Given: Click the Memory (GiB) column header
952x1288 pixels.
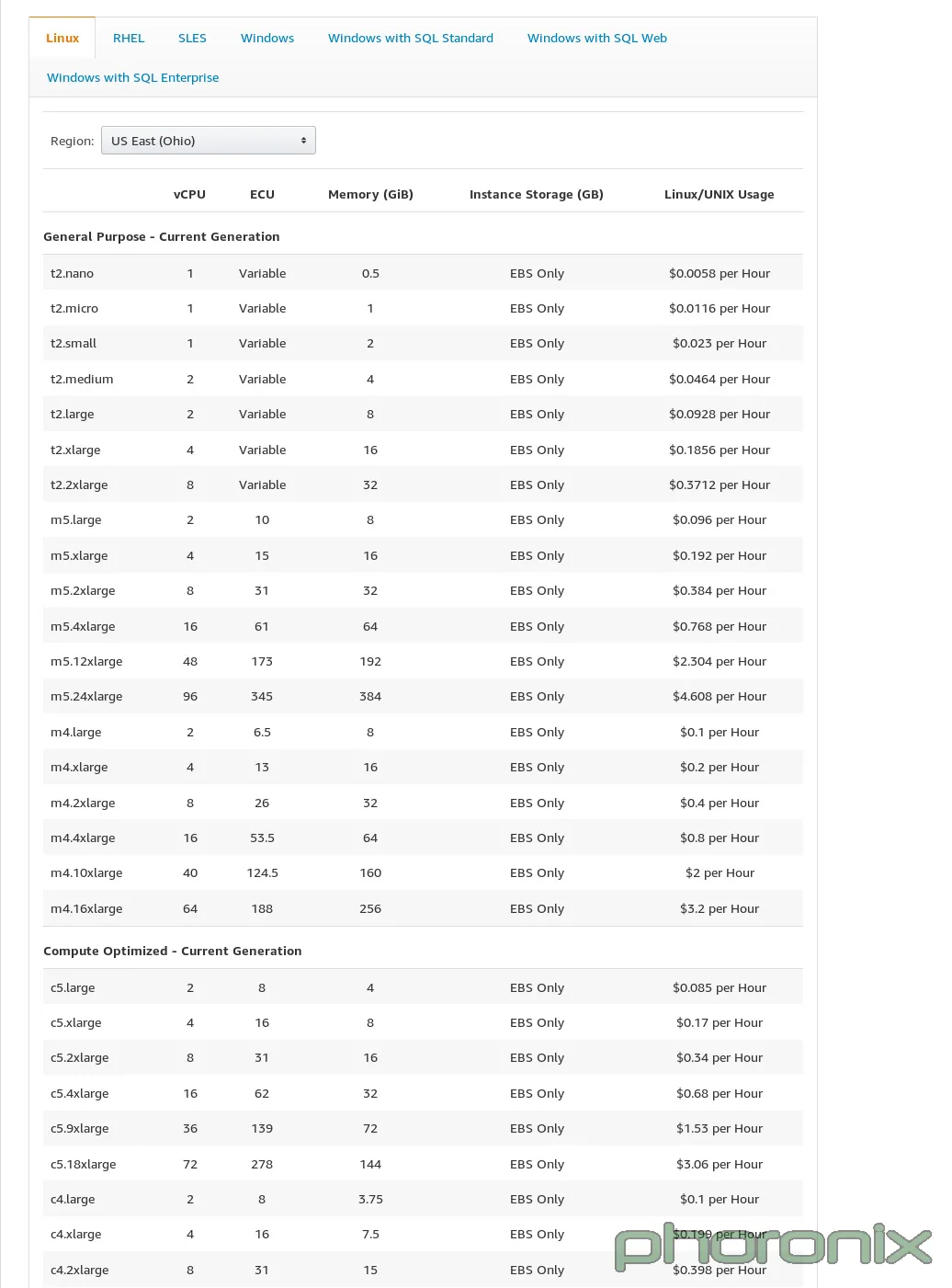Looking at the screenshot, I should click(x=370, y=194).
